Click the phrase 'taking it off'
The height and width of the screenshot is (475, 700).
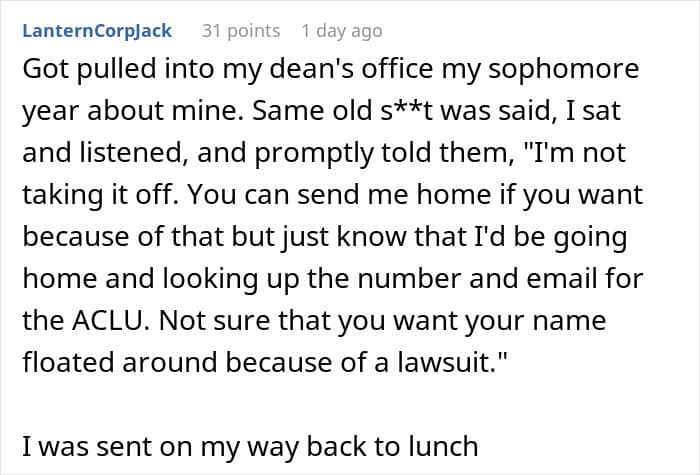click(98, 195)
